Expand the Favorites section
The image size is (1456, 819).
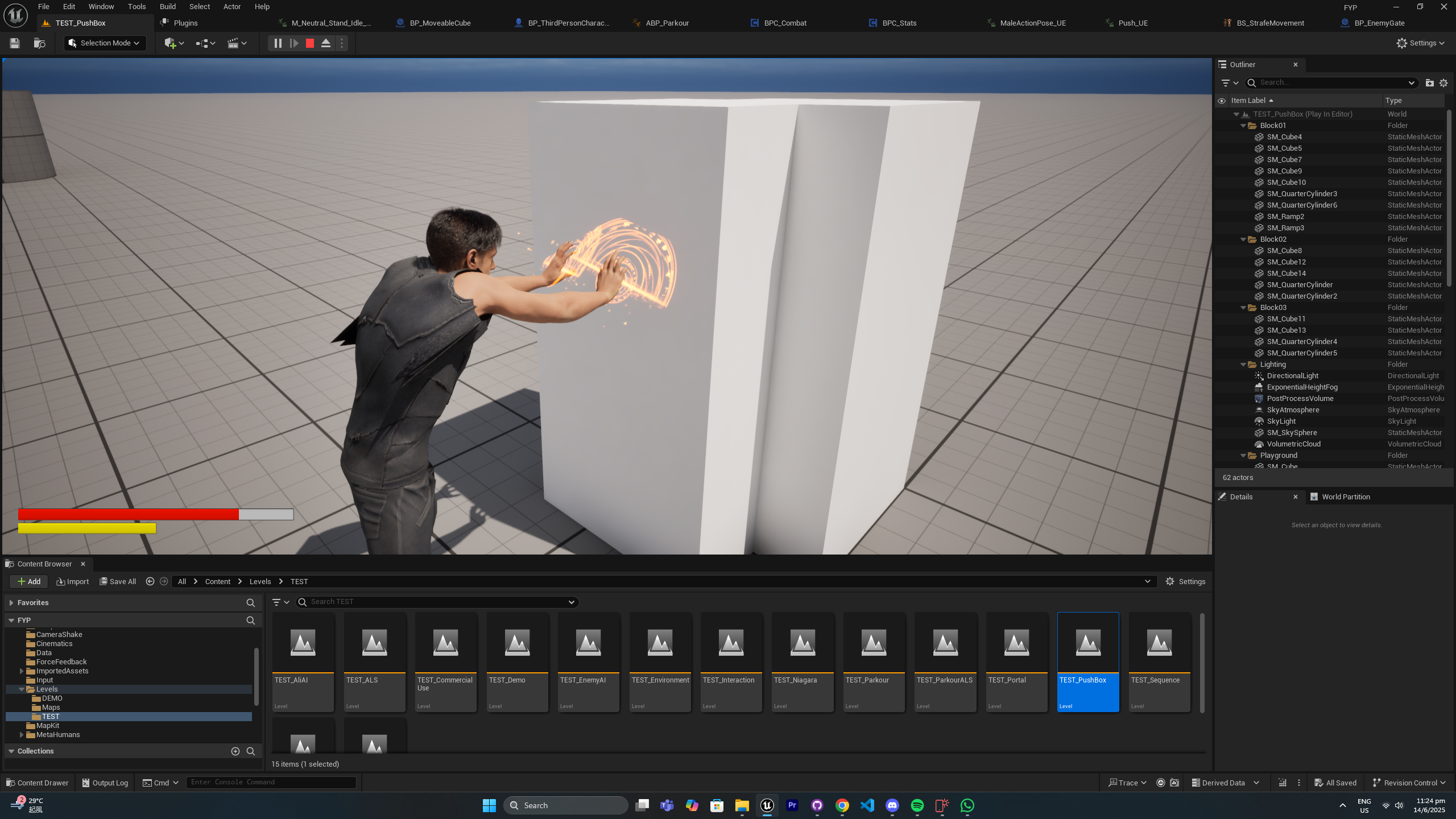click(x=11, y=603)
